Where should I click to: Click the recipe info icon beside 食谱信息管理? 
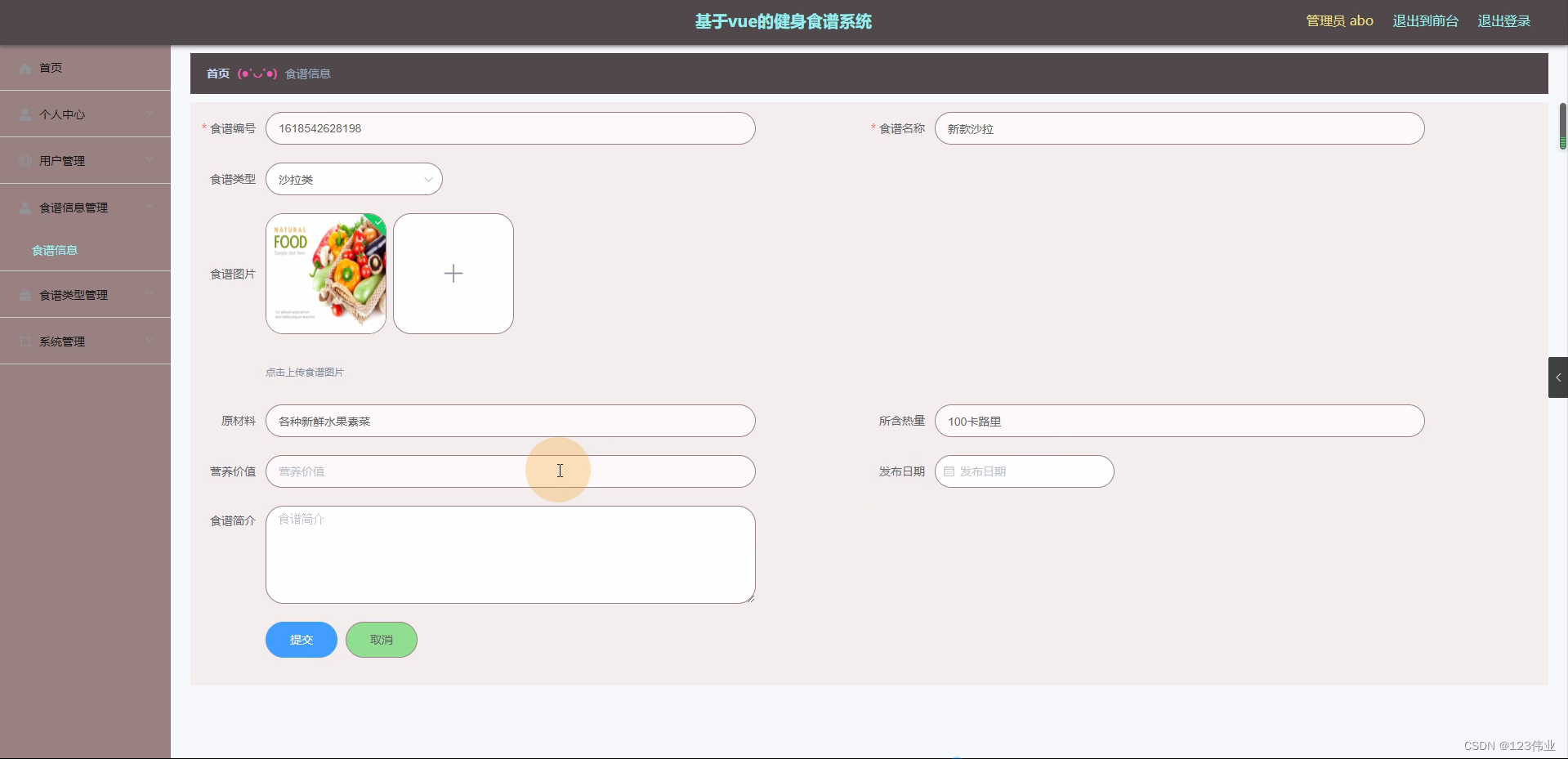pyautogui.click(x=25, y=207)
